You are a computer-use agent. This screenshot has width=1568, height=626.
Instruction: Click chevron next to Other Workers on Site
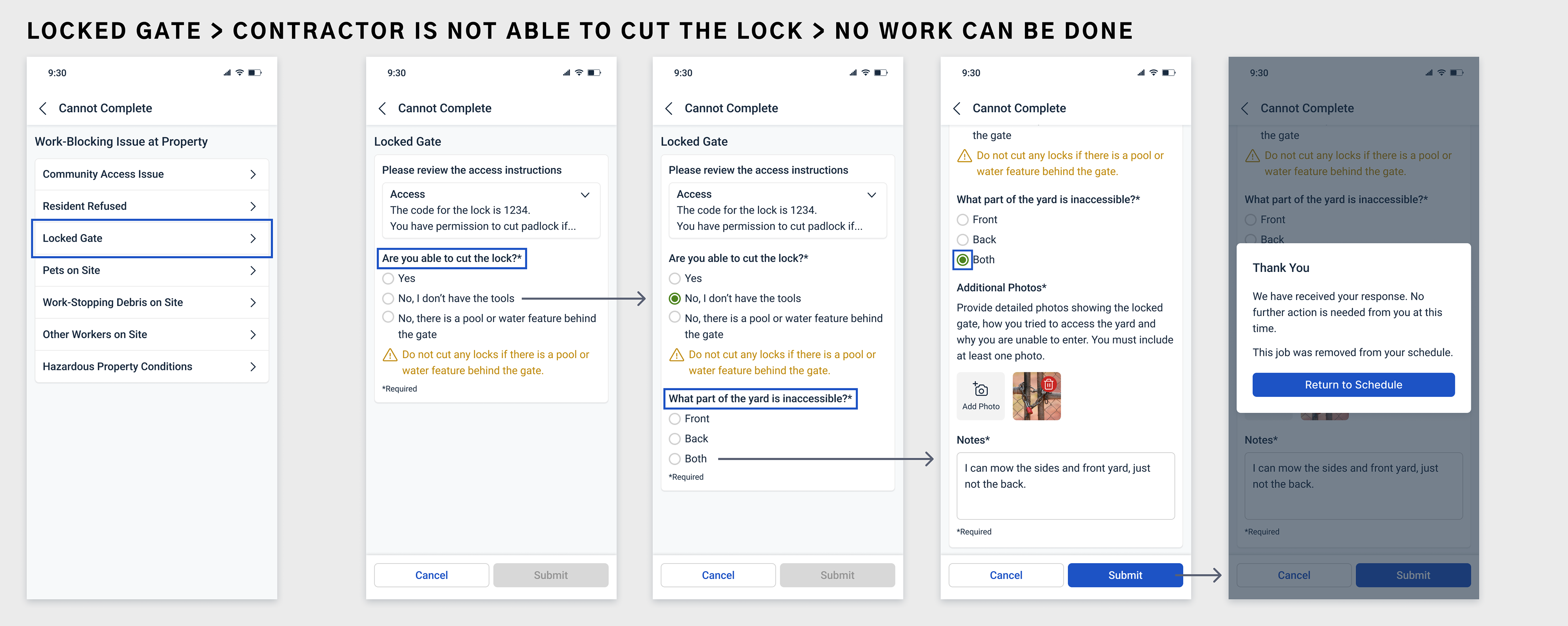click(253, 334)
